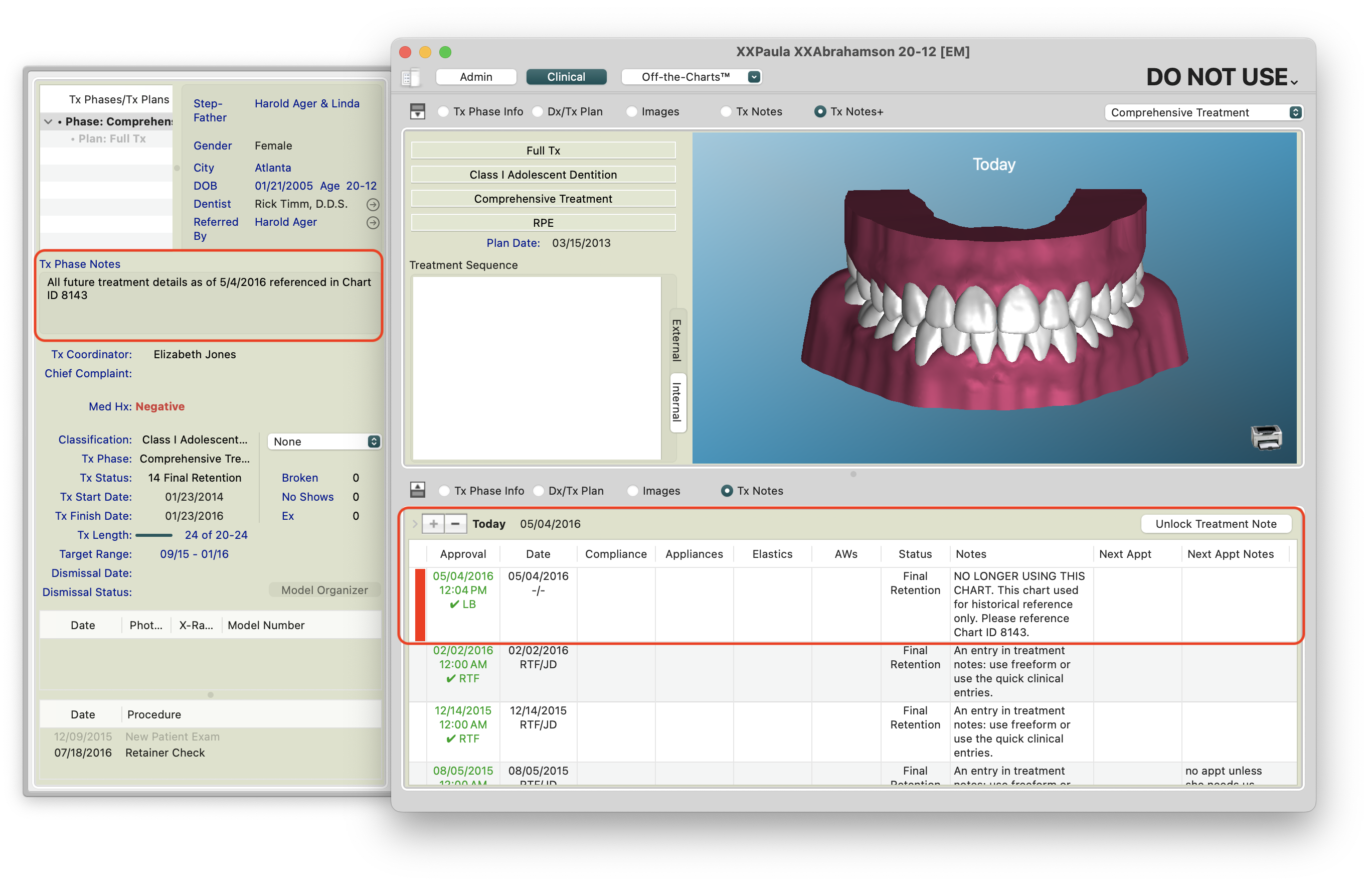Select the lower Dx/Tx Plan radio button
The image size is (1372, 886).
pyautogui.click(x=539, y=491)
